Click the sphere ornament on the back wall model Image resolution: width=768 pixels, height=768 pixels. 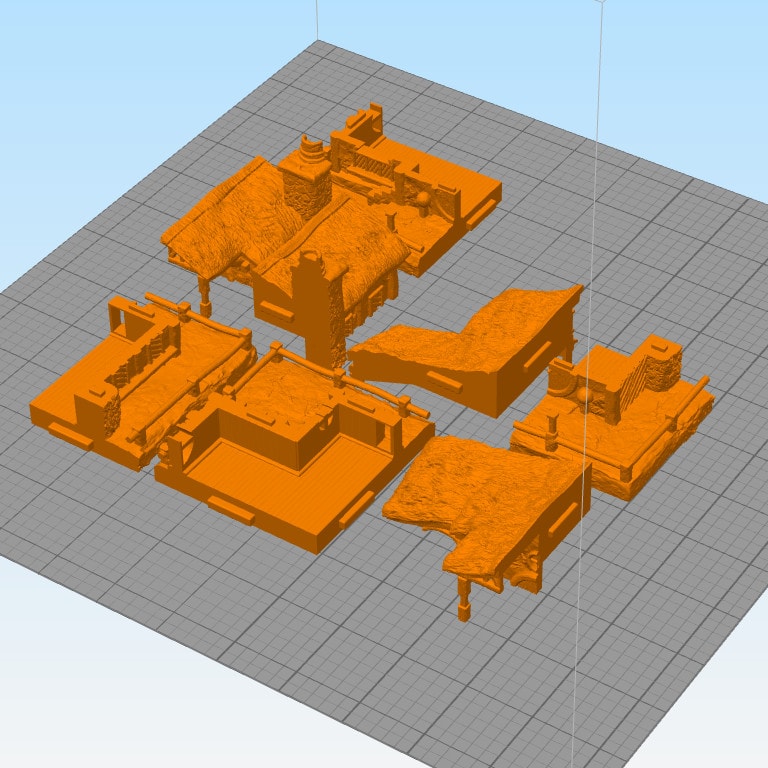coord(423,205)
